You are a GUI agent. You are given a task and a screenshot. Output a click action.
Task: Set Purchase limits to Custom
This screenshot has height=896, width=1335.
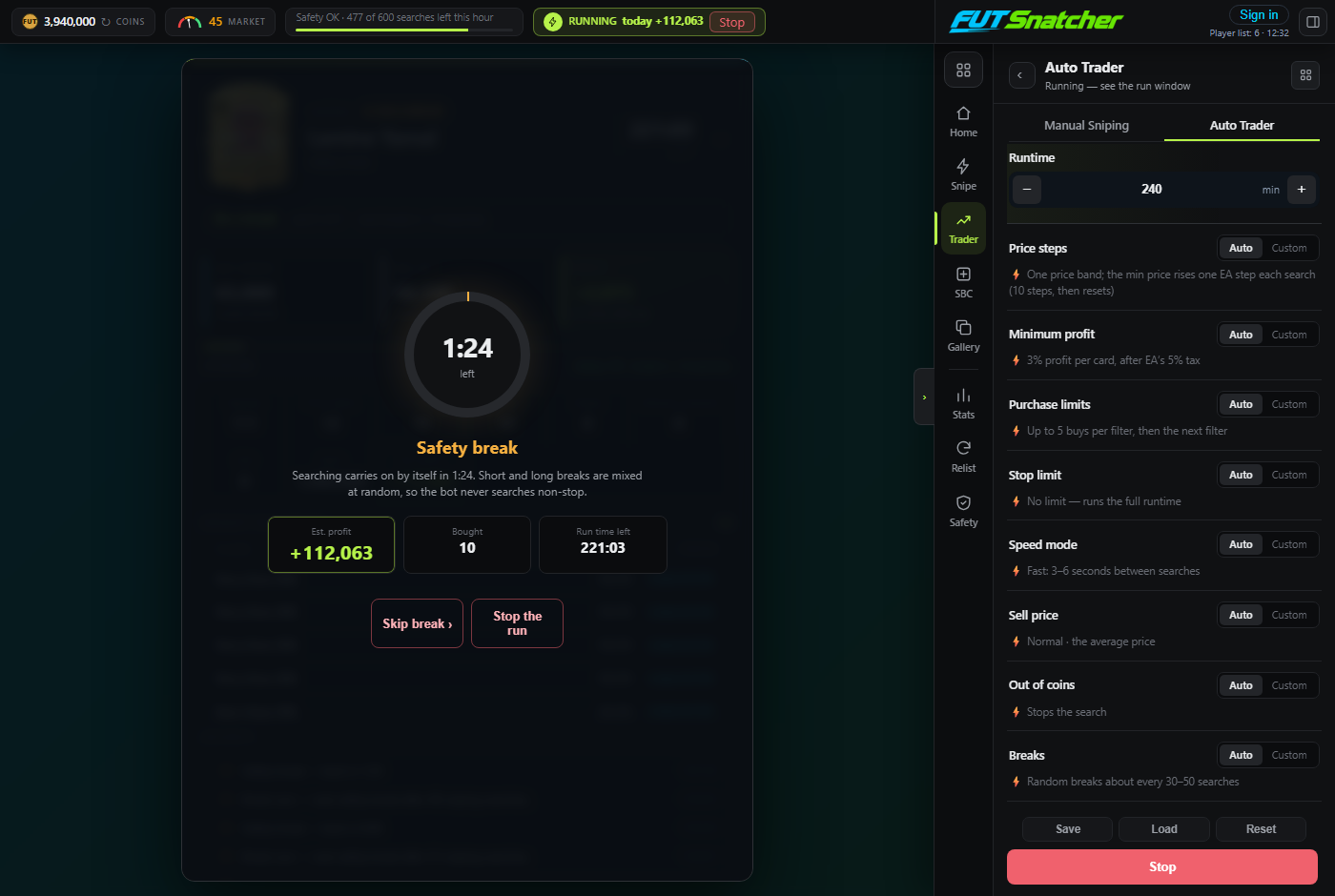click(1289, 404)
